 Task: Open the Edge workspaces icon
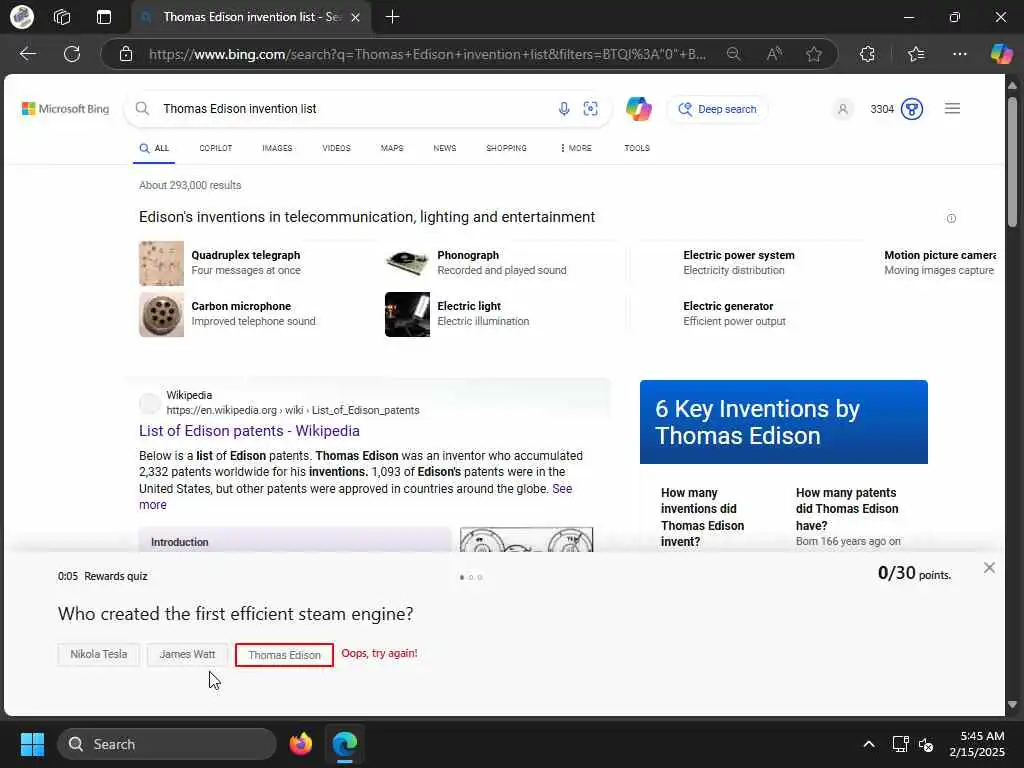(62, 17)
